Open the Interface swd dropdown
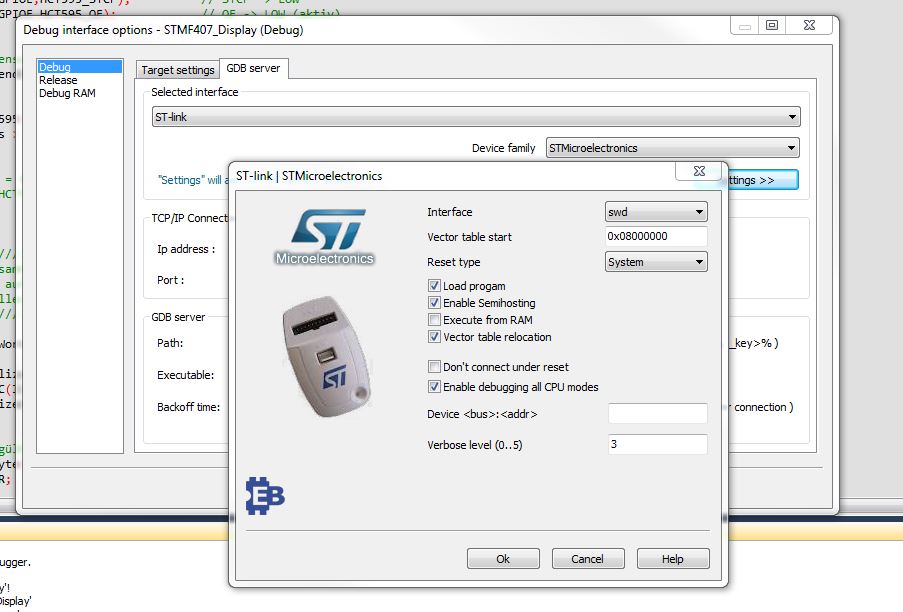The width and height of the screenshot is (903, 612). click(656, 212)
